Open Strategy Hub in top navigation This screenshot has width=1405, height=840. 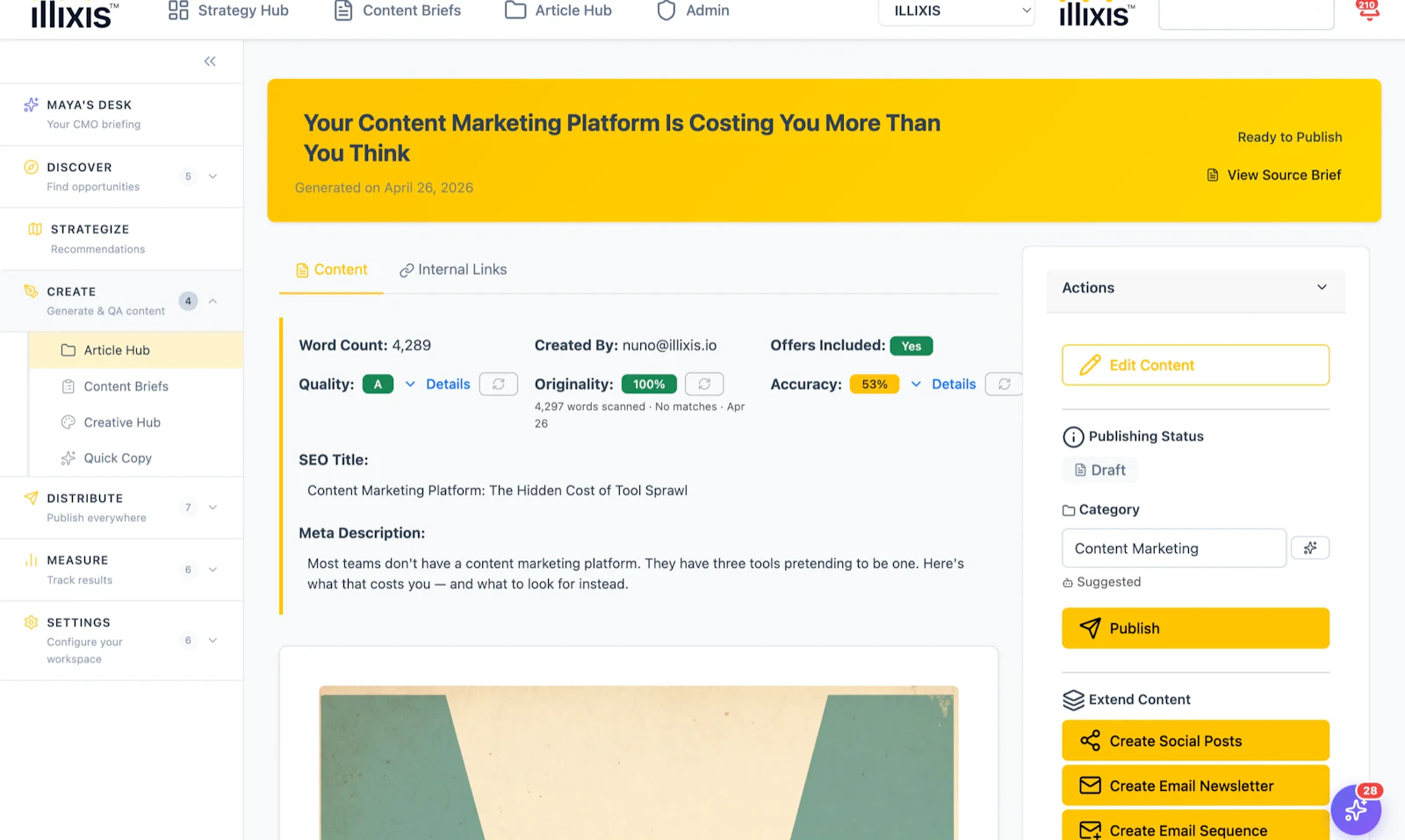(228, 11)
